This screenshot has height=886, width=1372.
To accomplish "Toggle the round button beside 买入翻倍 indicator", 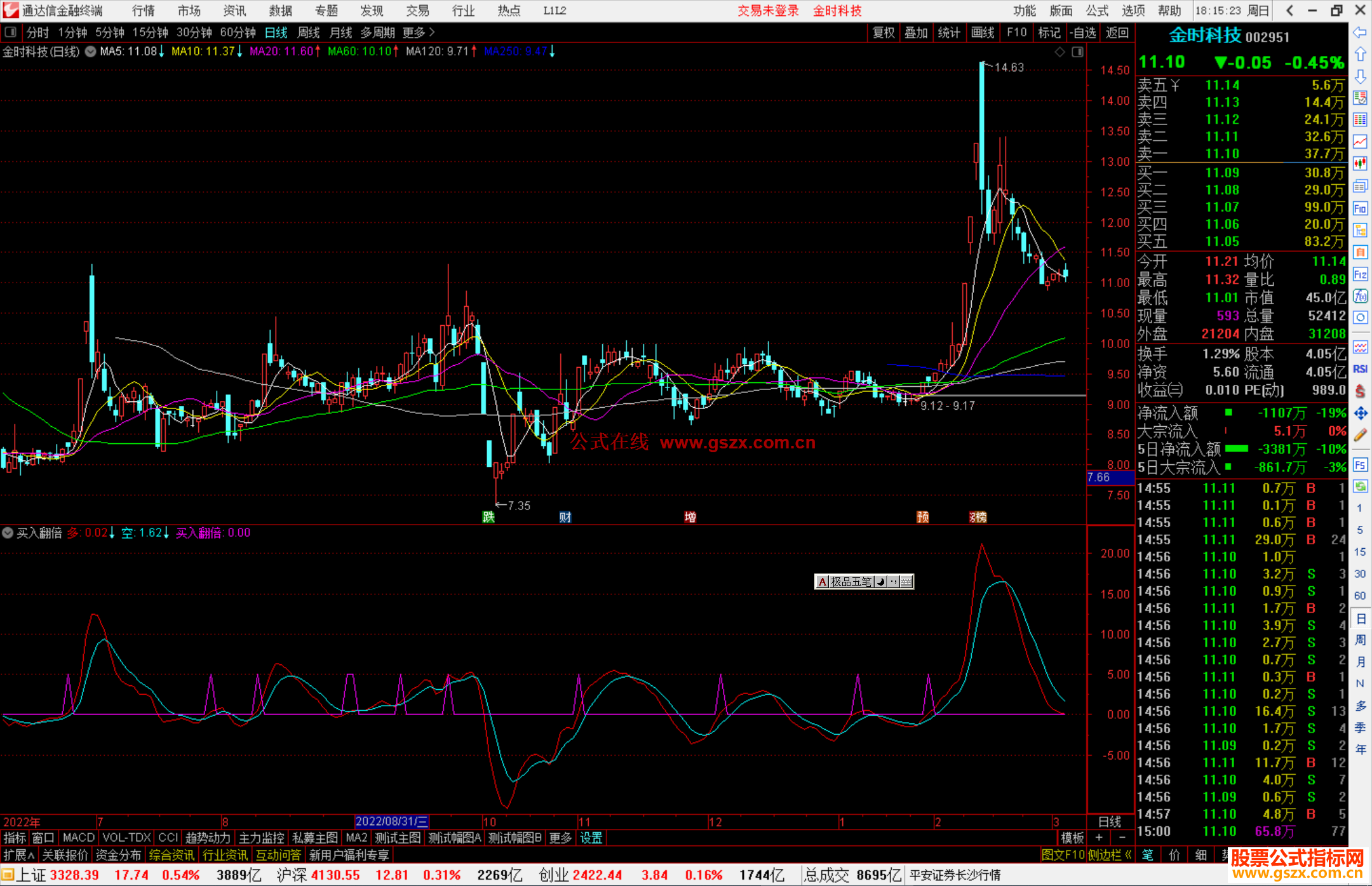I will (x=8, y=533).
